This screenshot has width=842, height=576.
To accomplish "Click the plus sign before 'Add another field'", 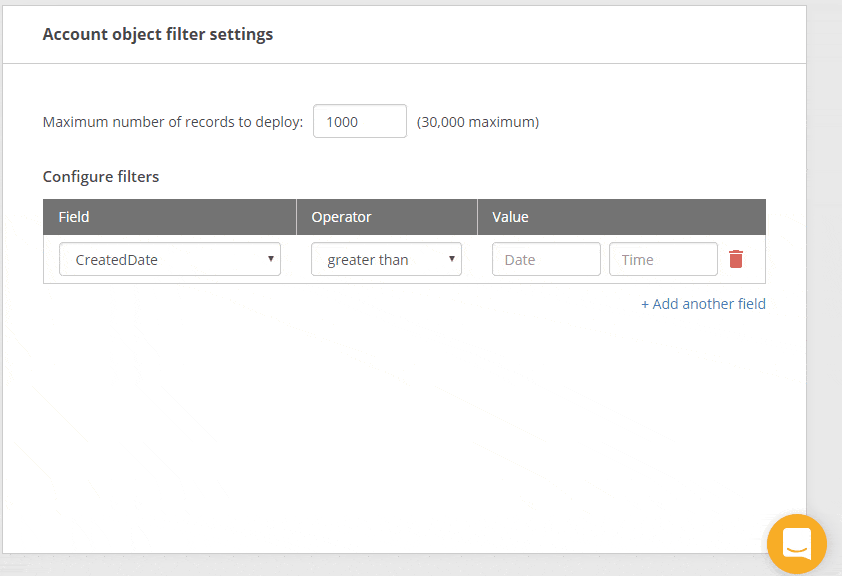I will click(645, 304).
